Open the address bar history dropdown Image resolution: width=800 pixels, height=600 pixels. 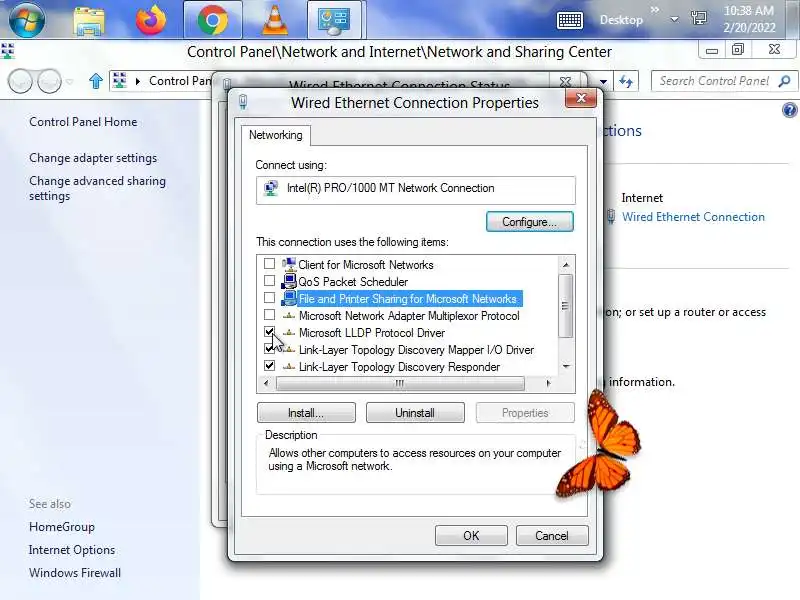coord(603,81)
